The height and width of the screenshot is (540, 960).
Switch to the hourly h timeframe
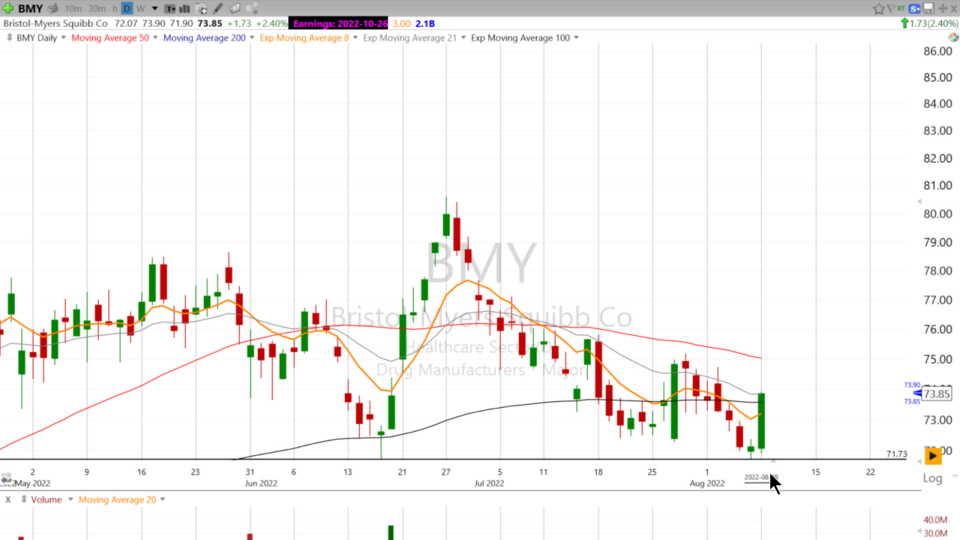(114, 9)
